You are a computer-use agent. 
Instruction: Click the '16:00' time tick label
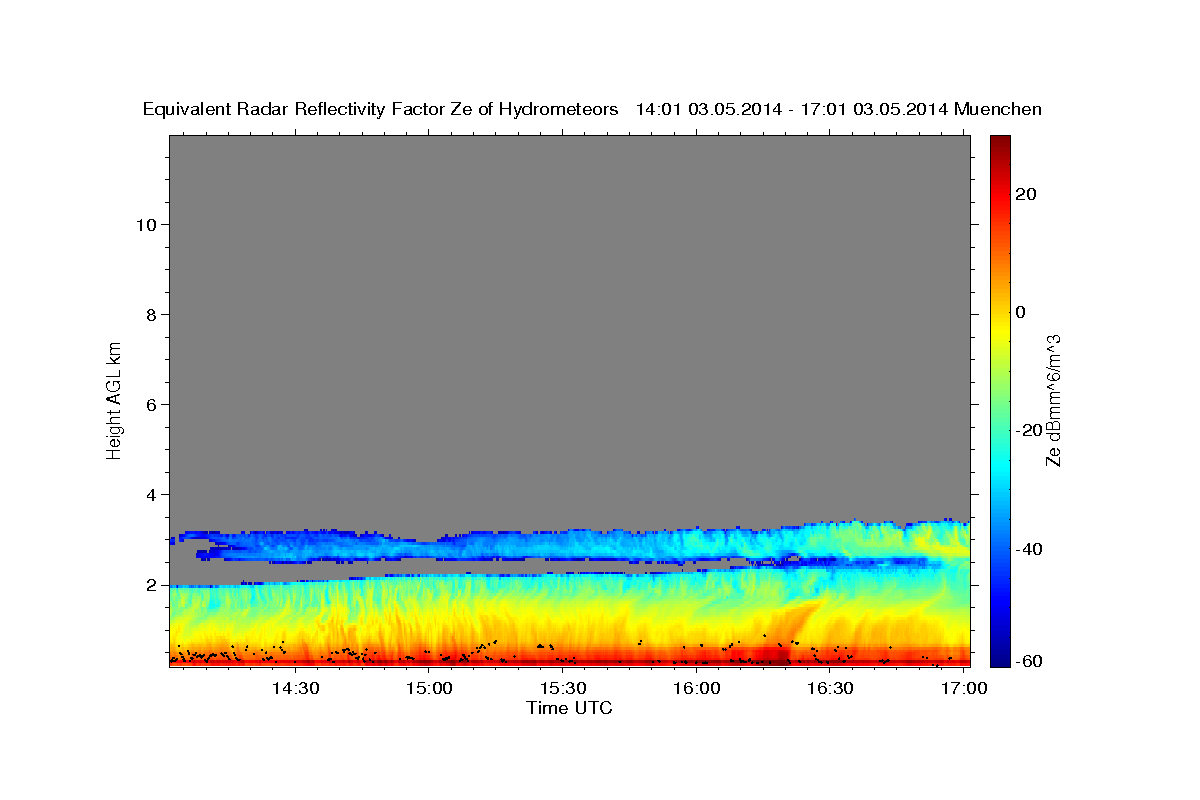[697, 689]
